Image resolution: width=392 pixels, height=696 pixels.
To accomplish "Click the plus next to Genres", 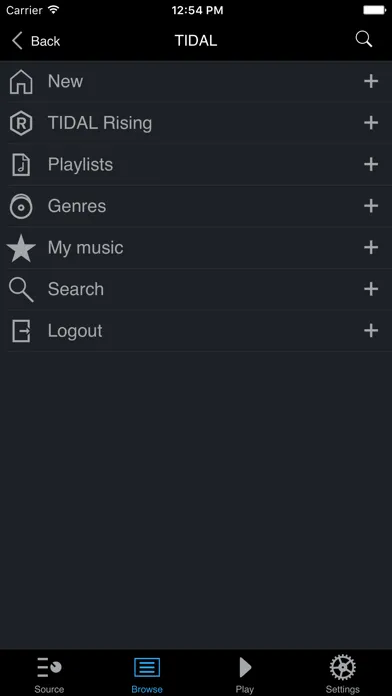I will (x=371, y=206).
